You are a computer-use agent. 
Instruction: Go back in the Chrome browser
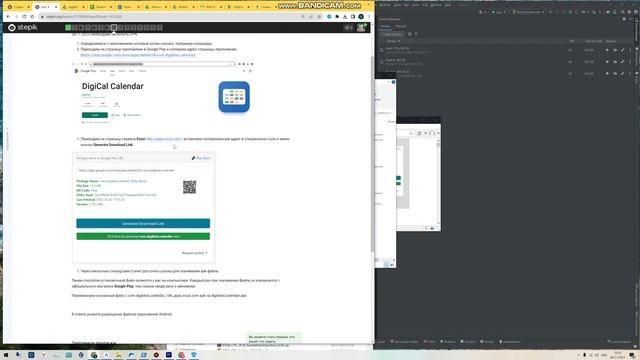8,17
